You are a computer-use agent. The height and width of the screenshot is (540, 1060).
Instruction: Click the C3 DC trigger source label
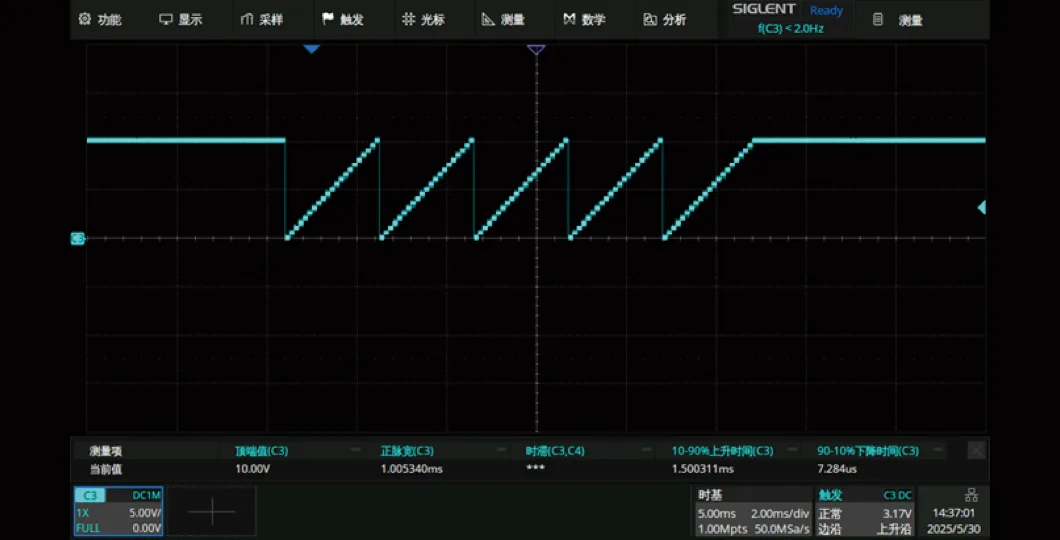(898, 495)
